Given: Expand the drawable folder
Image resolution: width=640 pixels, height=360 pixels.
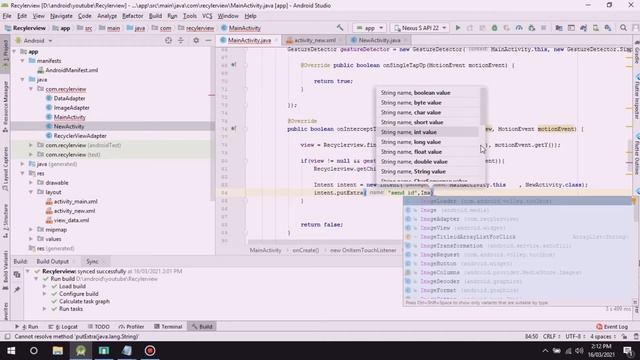Looking at the screenshot, I should [x=31, y=182].
